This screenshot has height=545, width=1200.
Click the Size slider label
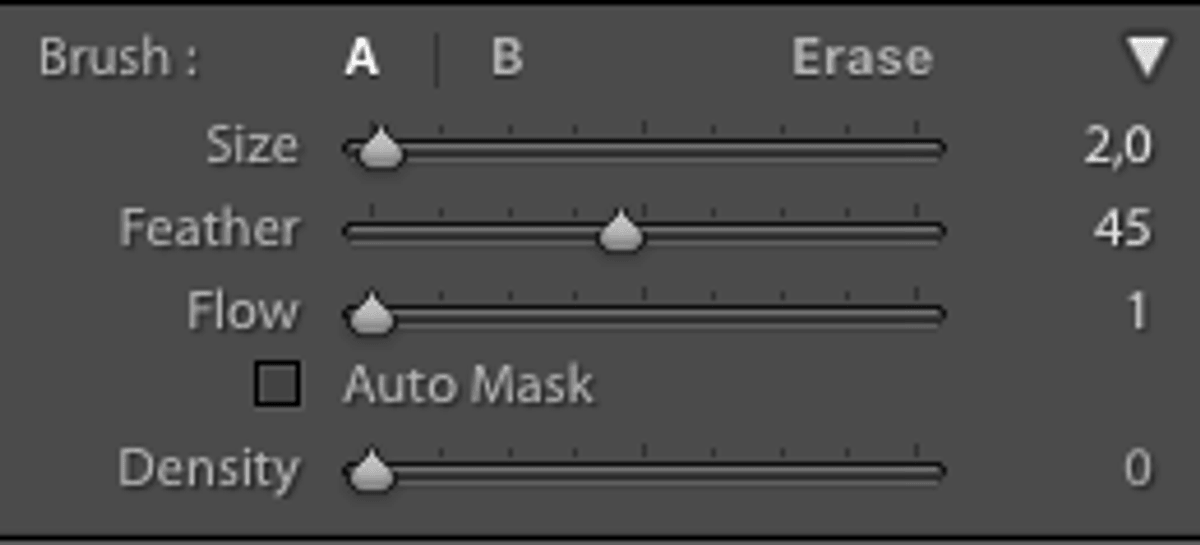(x=252, y=147)
